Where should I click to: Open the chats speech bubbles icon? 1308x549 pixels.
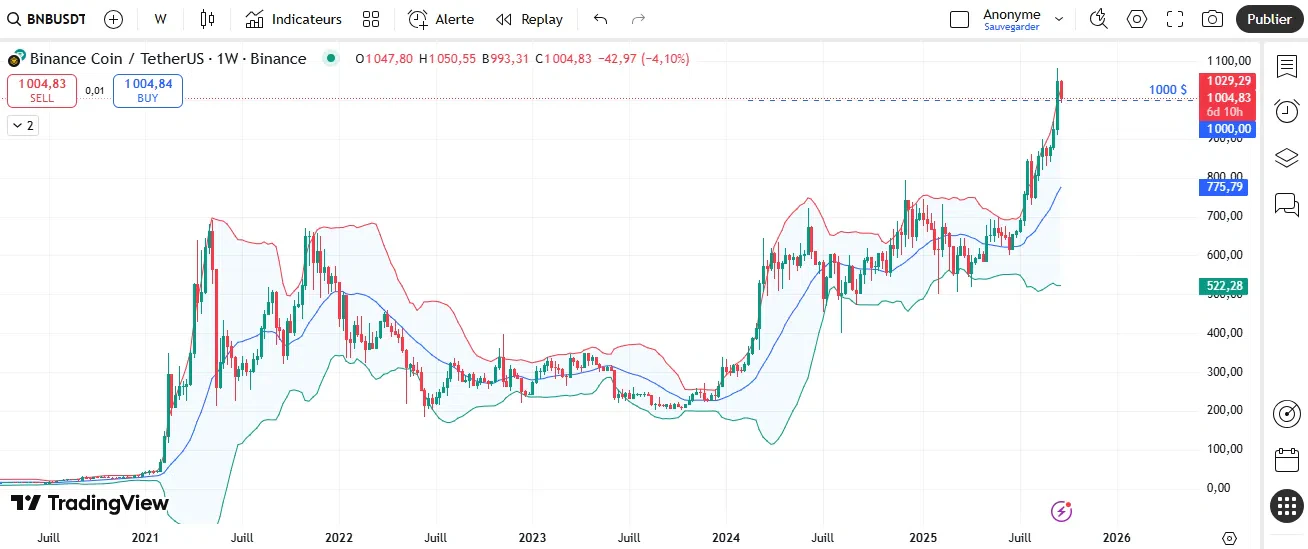(x=1286, y=205)
